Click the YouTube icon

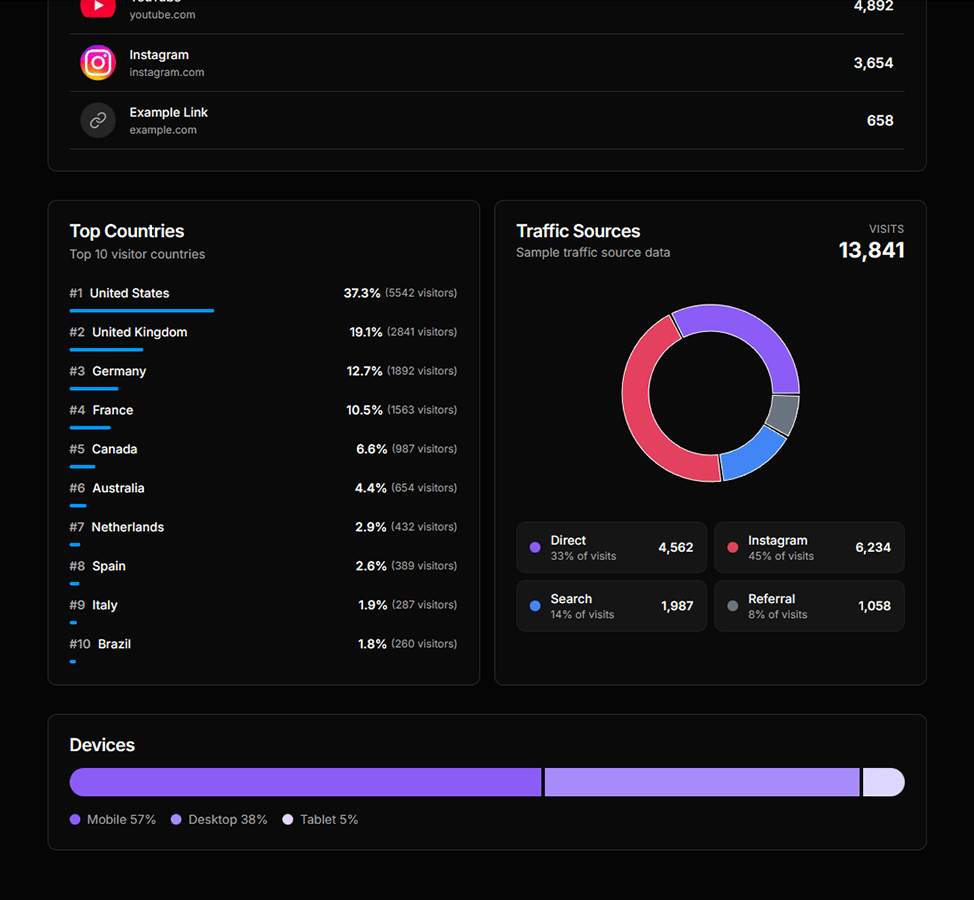97,8
